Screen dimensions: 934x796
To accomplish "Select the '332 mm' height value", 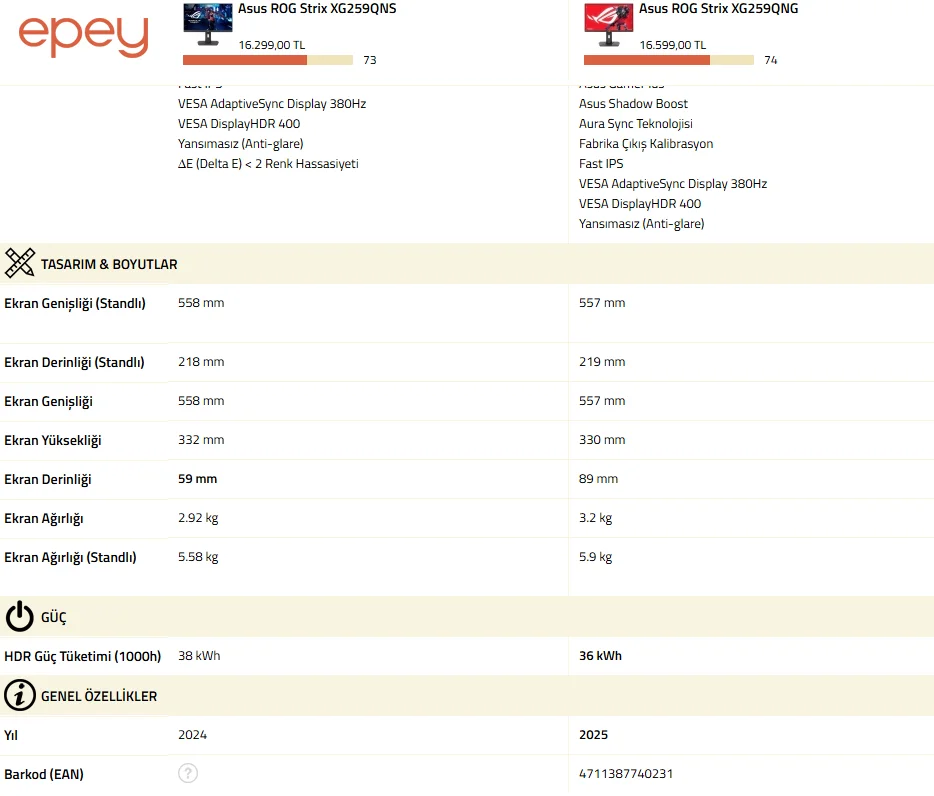I will click(201, 440).
